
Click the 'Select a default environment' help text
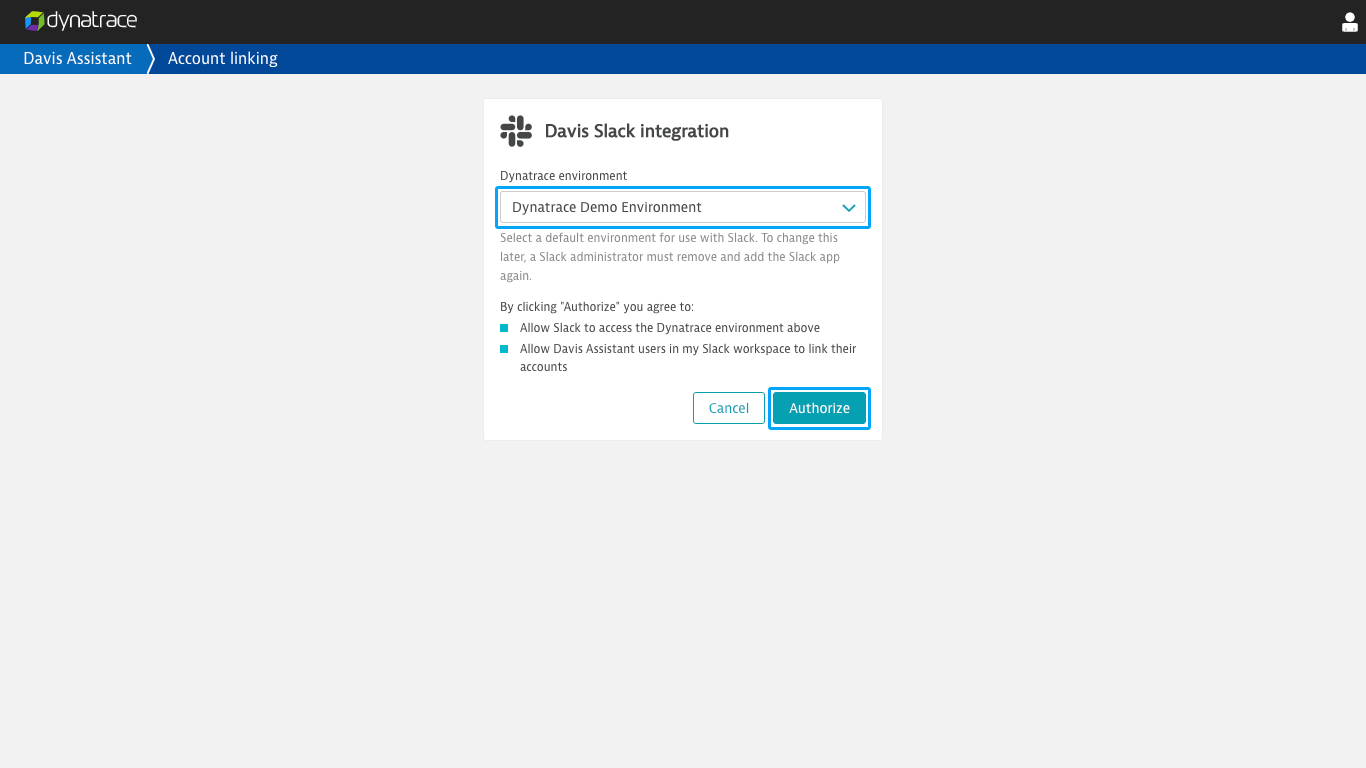[x=670, y=257]
